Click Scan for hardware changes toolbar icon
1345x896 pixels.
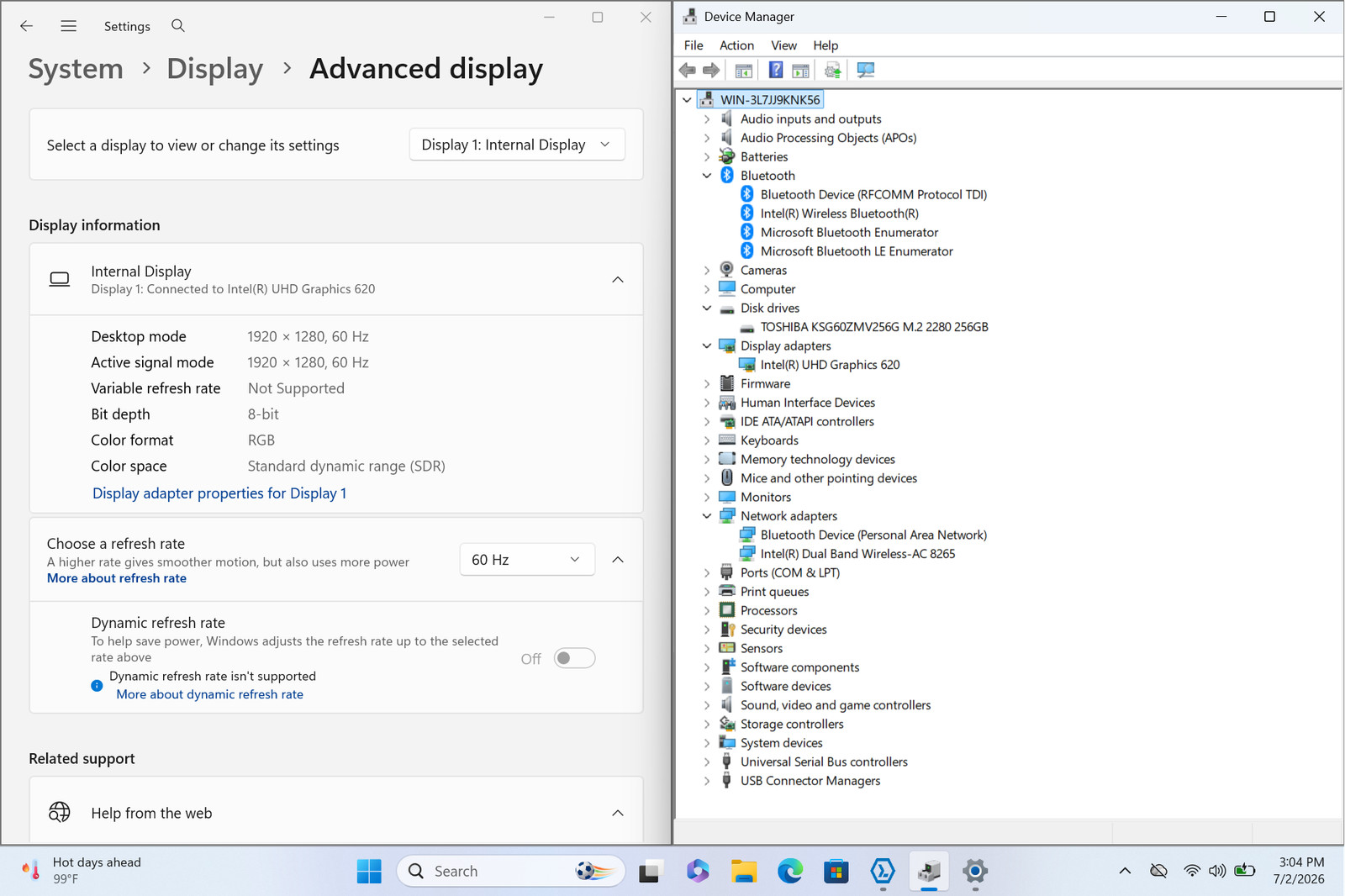(x=866, y=71)
